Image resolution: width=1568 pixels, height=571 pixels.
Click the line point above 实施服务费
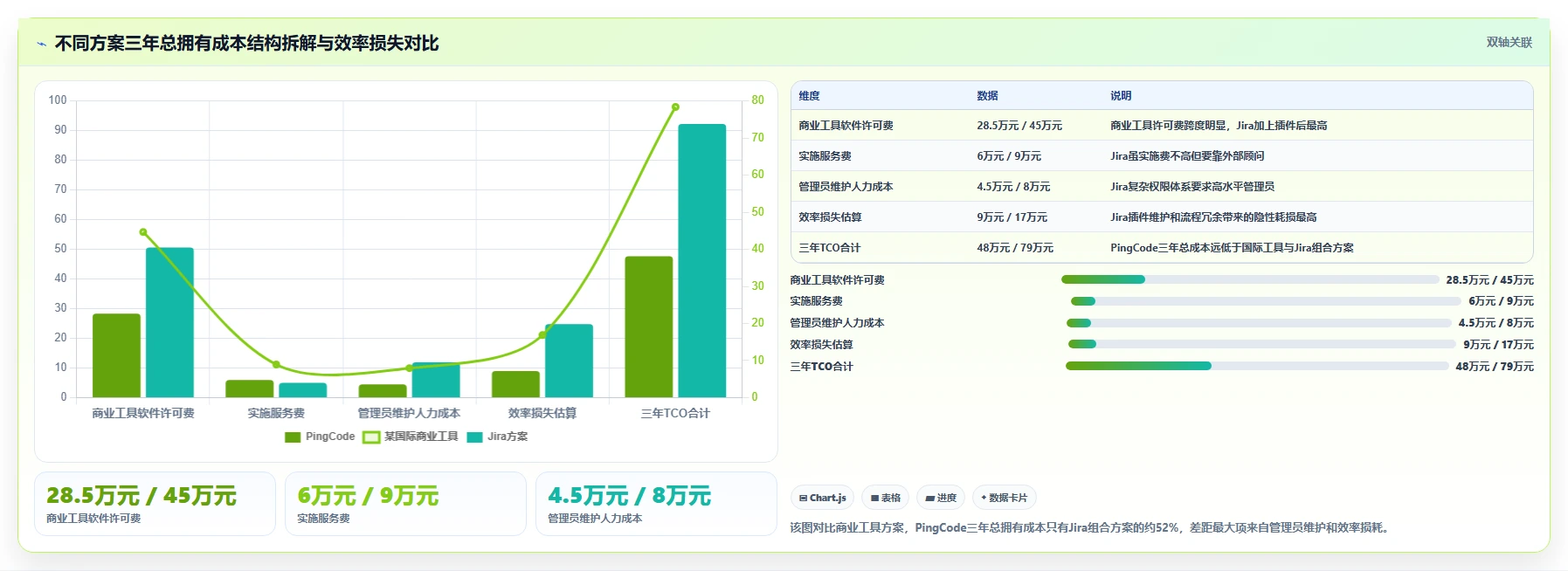276,365
